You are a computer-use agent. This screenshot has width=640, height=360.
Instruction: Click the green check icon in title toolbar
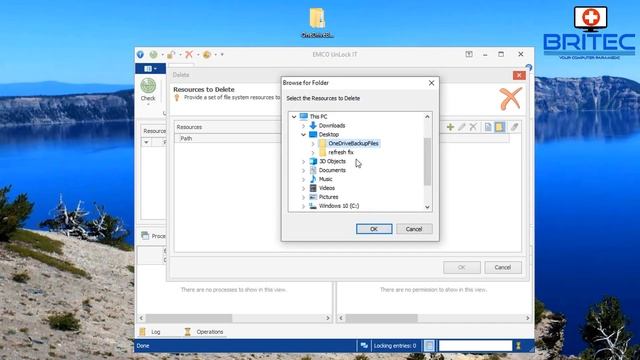pos(153,54)
